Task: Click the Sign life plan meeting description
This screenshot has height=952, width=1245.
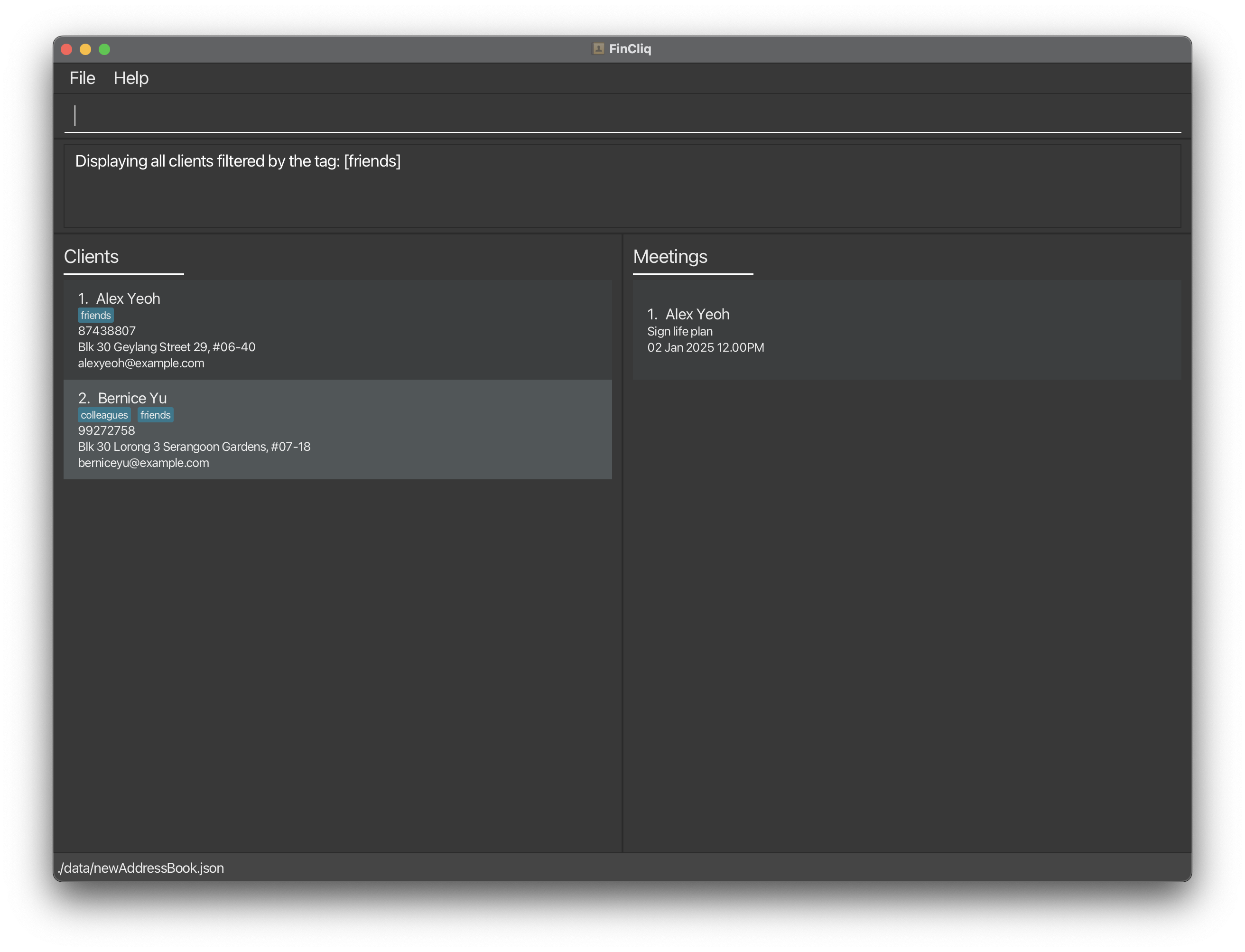Action: [x=680, y=332]
